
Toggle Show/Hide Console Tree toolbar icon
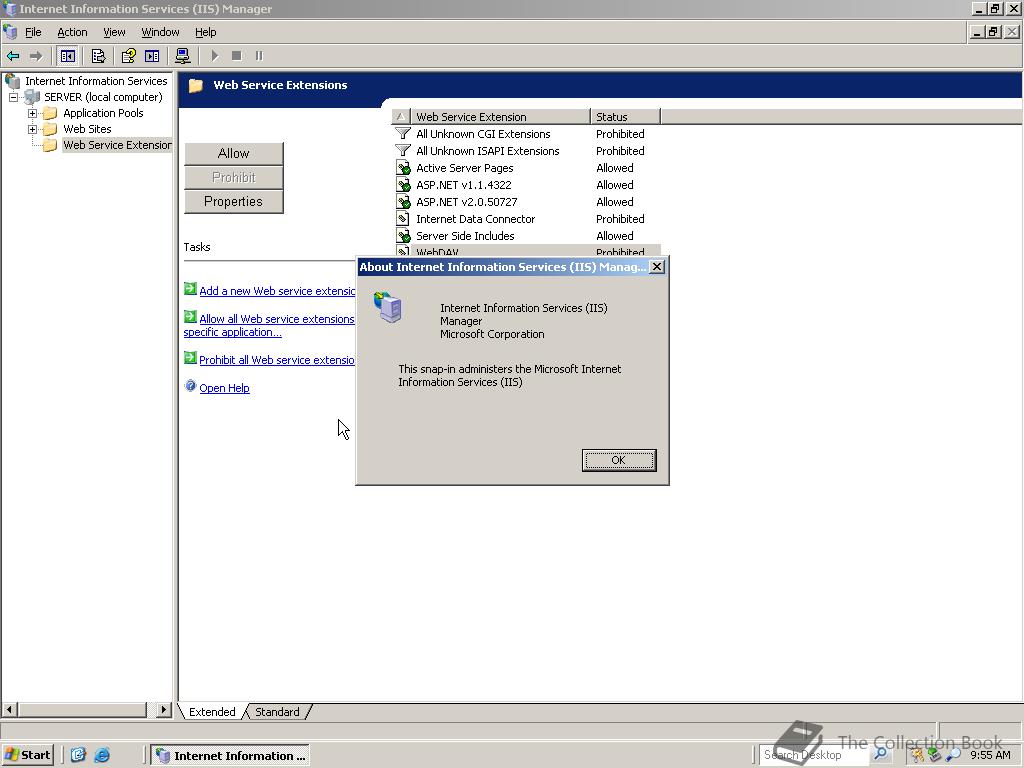tap(67, 56)
